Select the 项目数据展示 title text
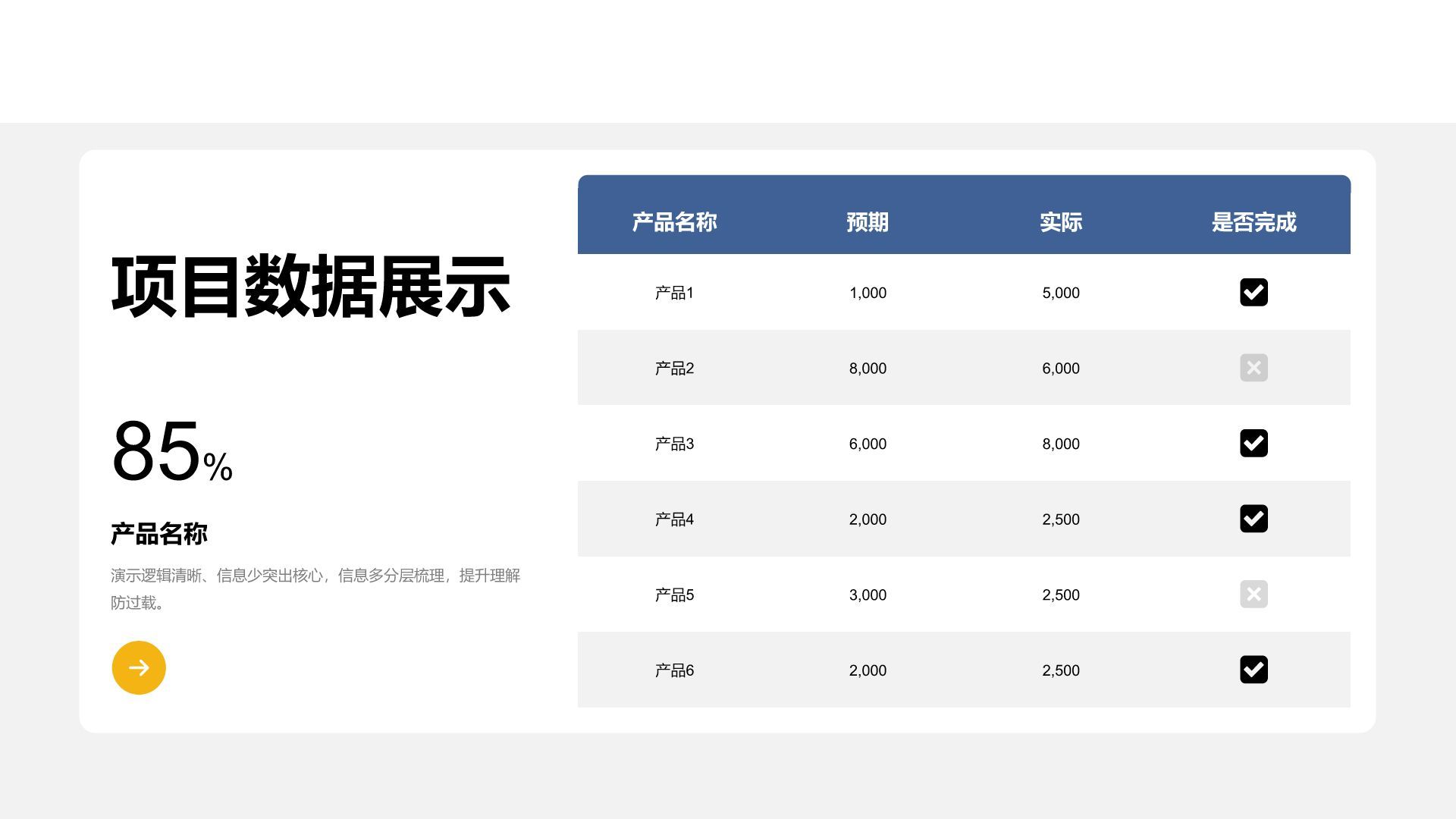Image resolution: width=1456 pixels, height=819 pixels. (x=310, y=287)
